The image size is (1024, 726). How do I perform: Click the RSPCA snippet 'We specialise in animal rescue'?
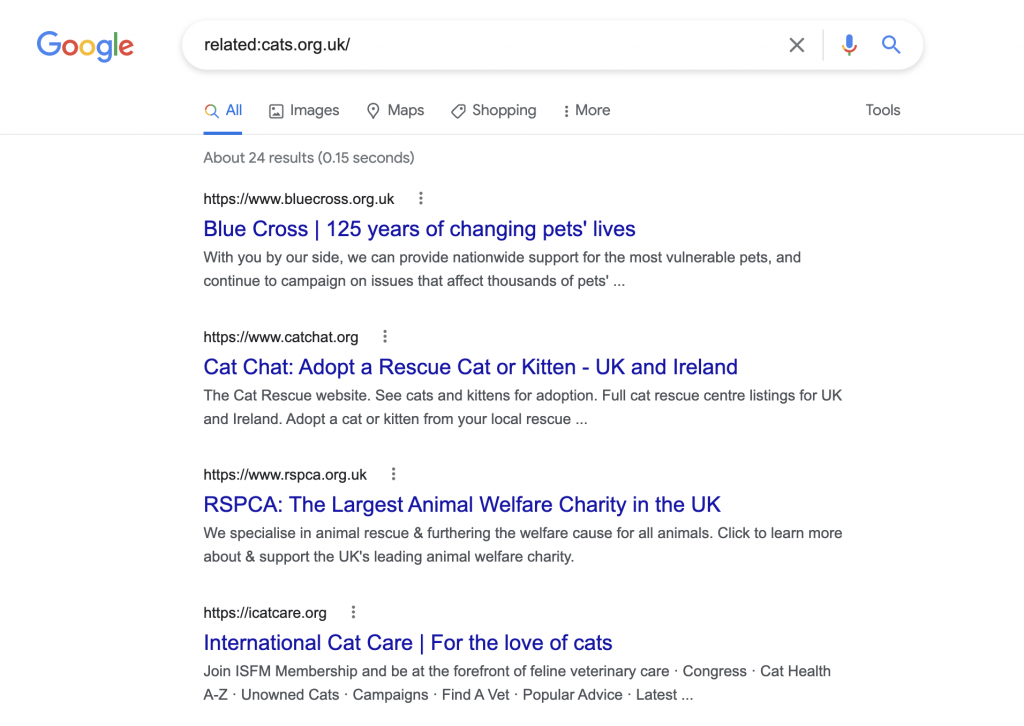pos(522,544)
